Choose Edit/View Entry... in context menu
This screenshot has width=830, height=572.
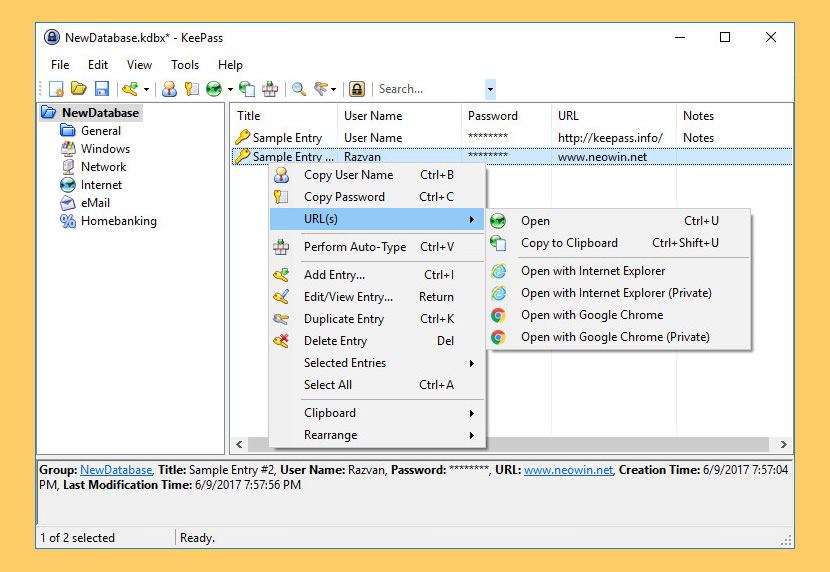pyautogui.click(x=377, y=297)
